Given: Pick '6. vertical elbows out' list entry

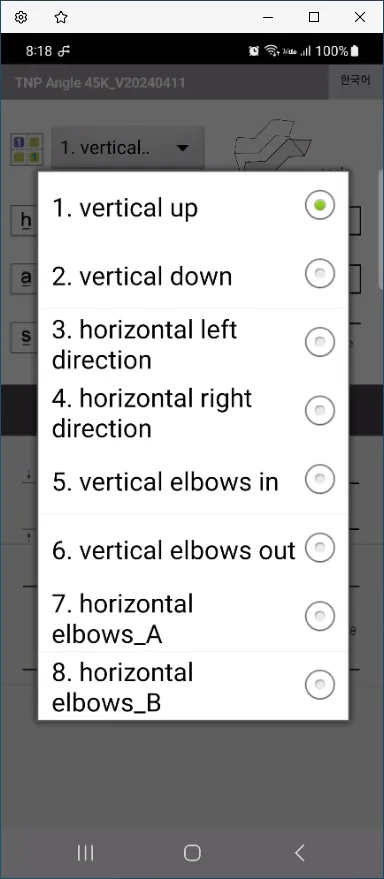Looking at the screenshot, I should (193, 549).
